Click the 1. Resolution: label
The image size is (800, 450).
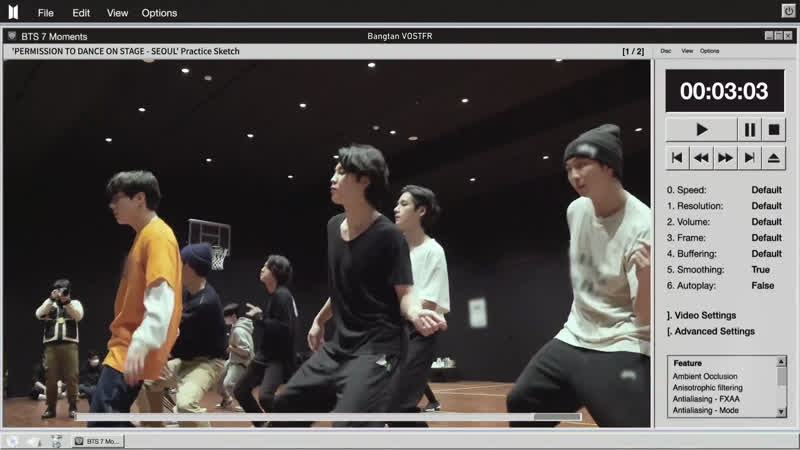click(x=695, y=206)
